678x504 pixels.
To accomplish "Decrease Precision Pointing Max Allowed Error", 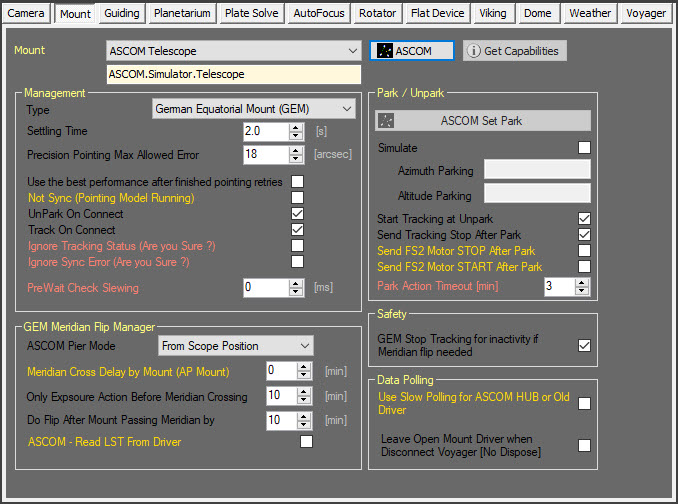I will [x=296, y=158].
